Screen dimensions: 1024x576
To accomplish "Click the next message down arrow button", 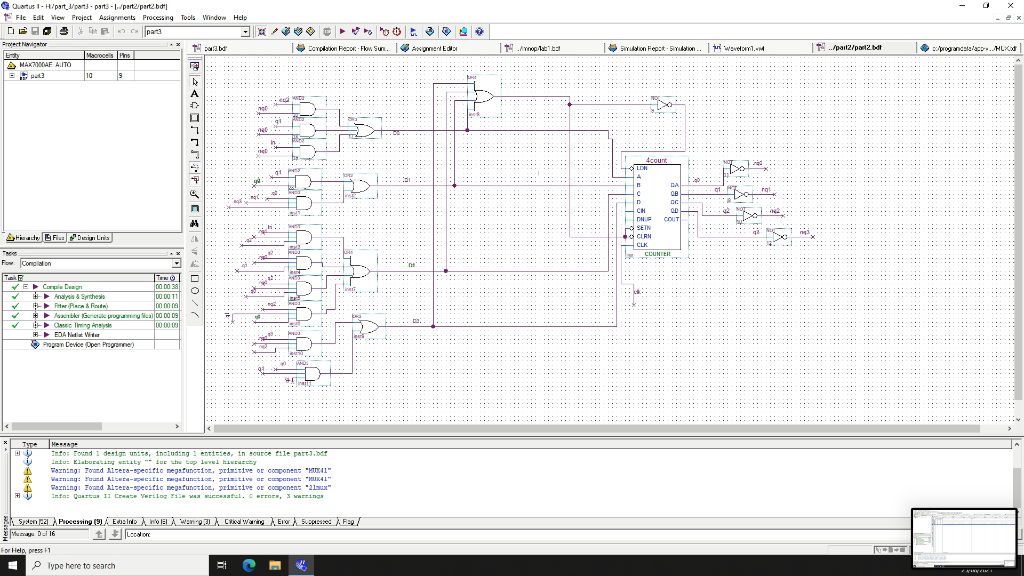I will coord(114,534).
